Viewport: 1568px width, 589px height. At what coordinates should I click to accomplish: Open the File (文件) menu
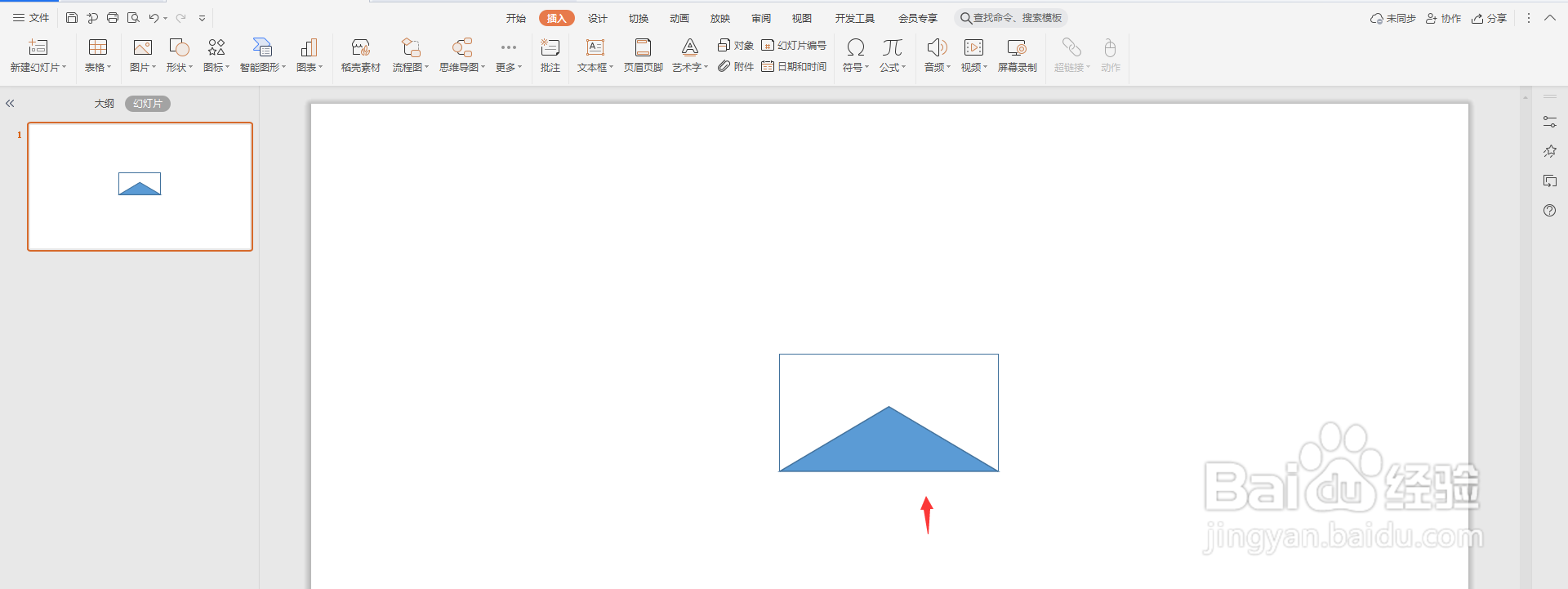pos(31,18)
